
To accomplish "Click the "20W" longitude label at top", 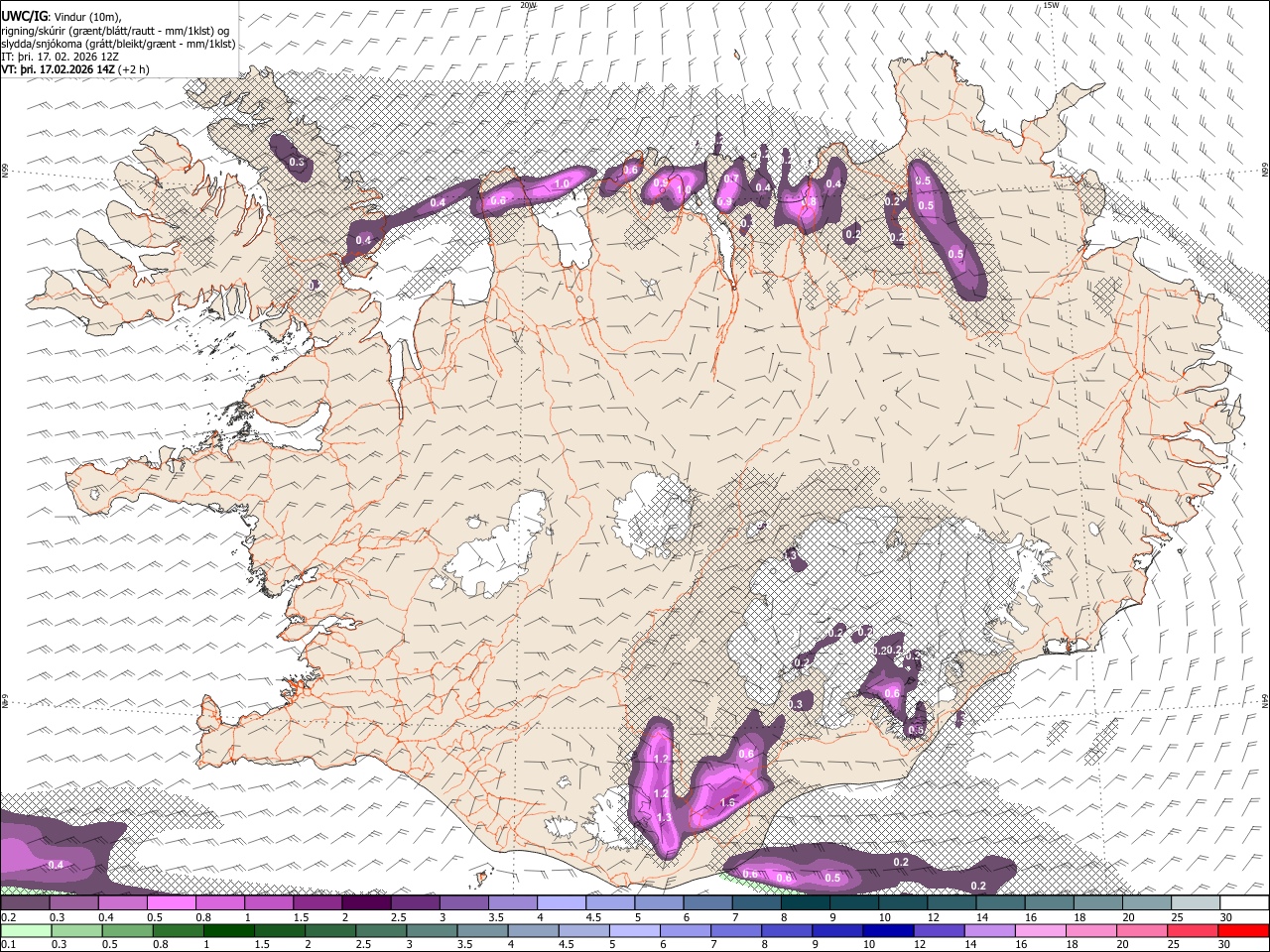I will (x=528, y=5).
